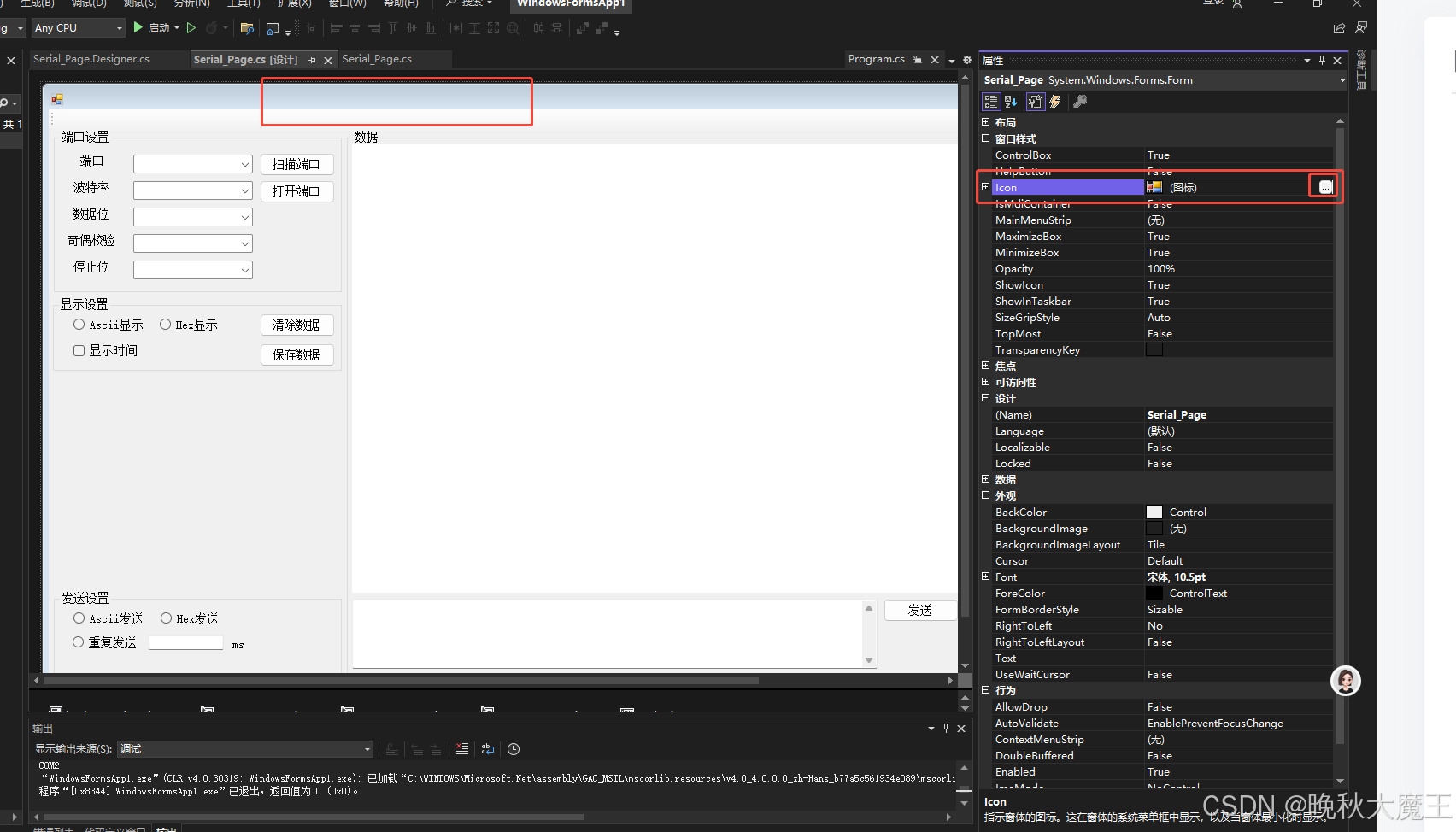Viewport: 1456px width, 832px height.
Task: Click the ellipsis button for Icon property
Action: coord(1325,187)
